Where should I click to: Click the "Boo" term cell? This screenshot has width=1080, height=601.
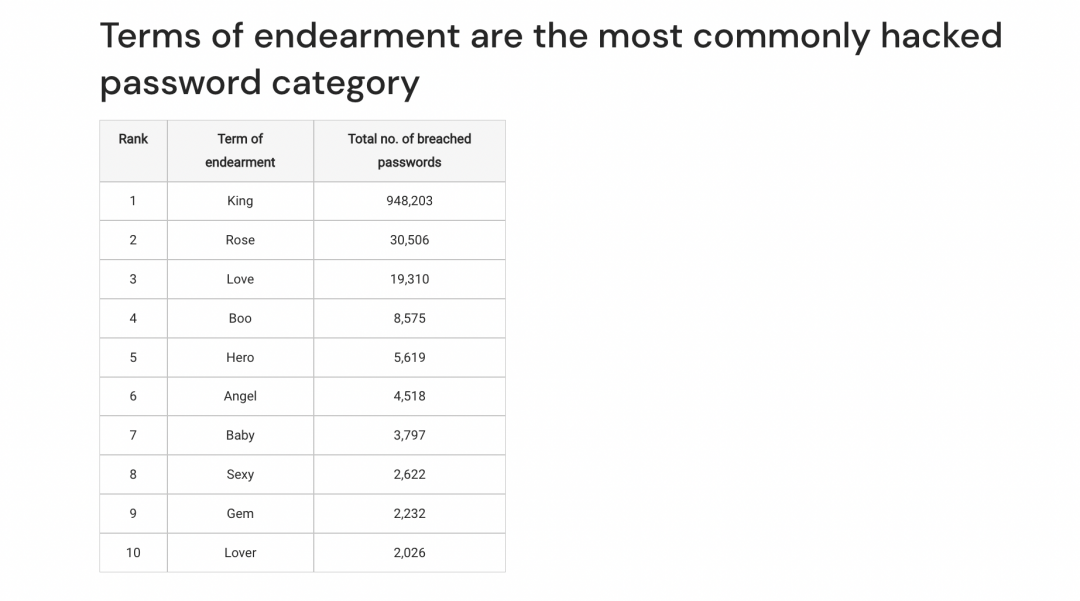click(x=240, y=318)
